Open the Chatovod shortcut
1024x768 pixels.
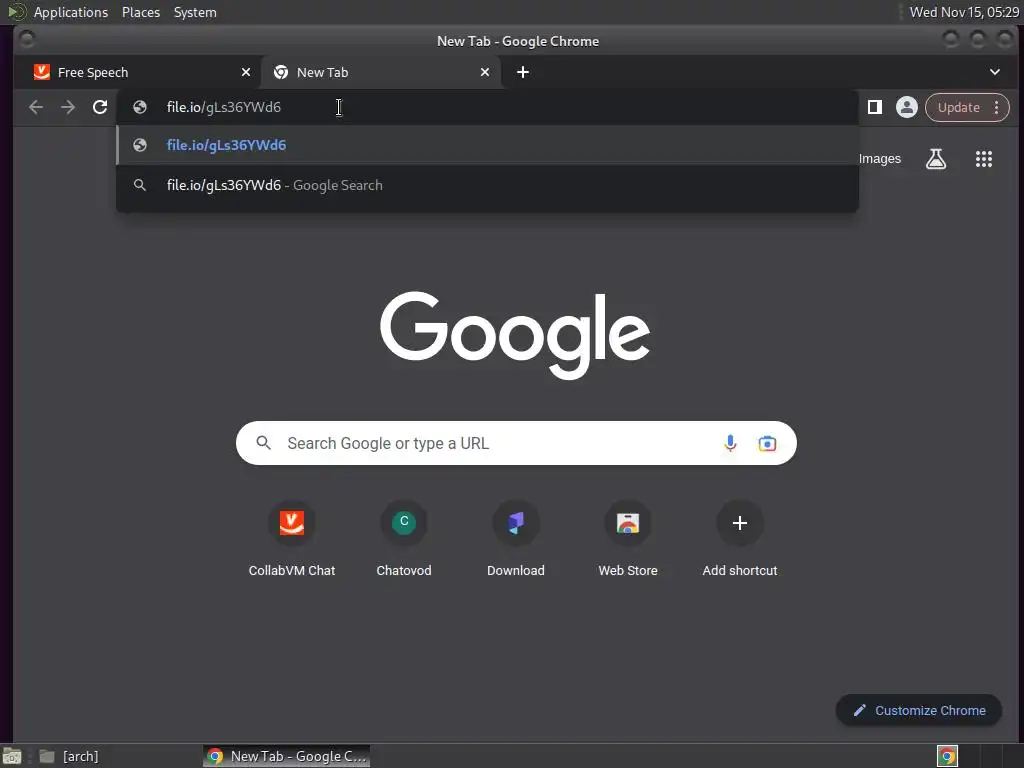(x=404, y=539)
